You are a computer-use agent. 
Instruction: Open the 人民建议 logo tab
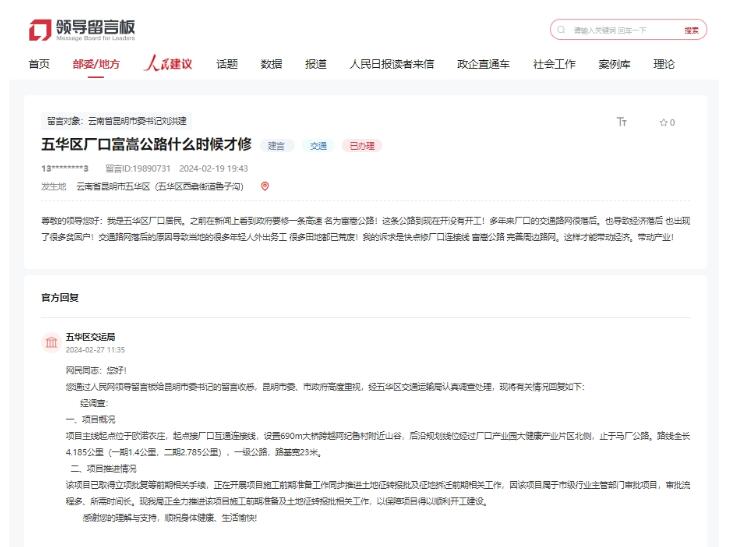click(168, 64)
